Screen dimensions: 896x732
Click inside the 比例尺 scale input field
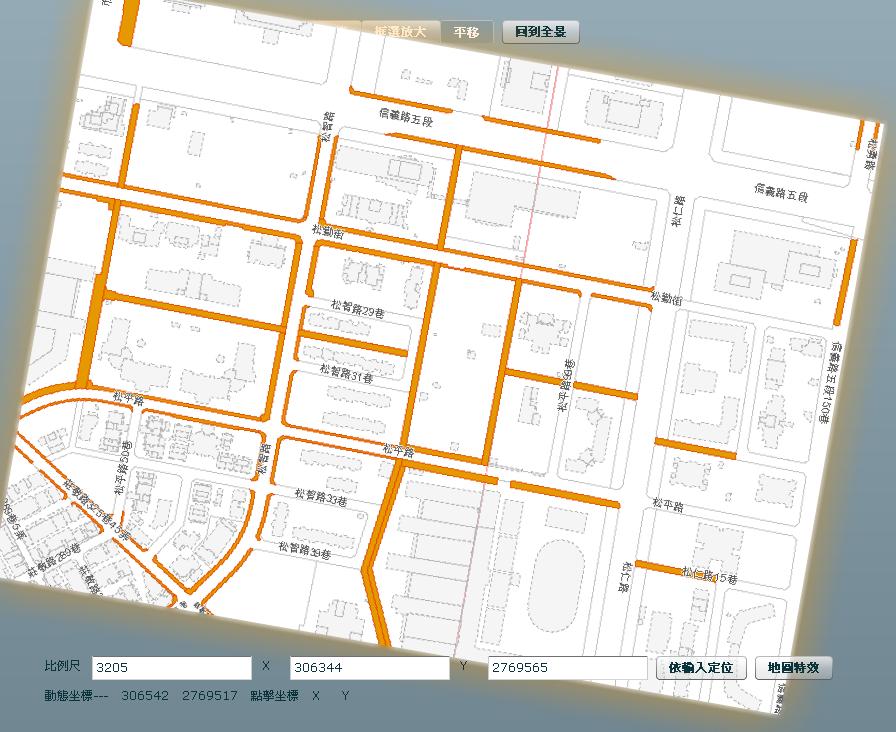click(170, 667)
